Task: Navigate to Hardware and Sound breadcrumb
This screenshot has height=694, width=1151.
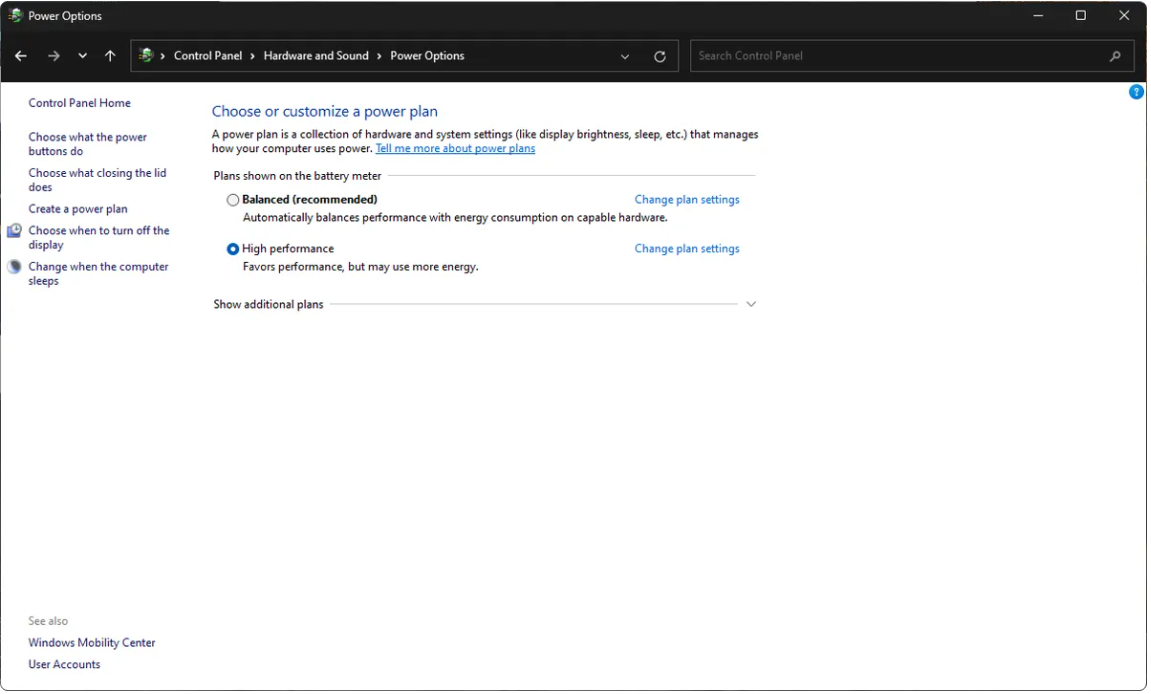Action: point(316,56)
